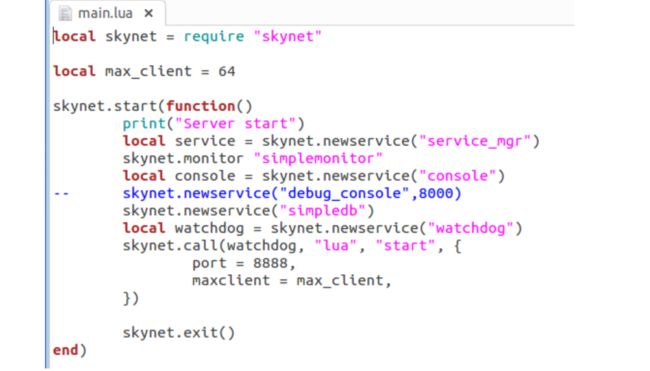Click the 'function' keyword in skynet.start
This screenshot has width=650, height=371.
pos(201,106)
